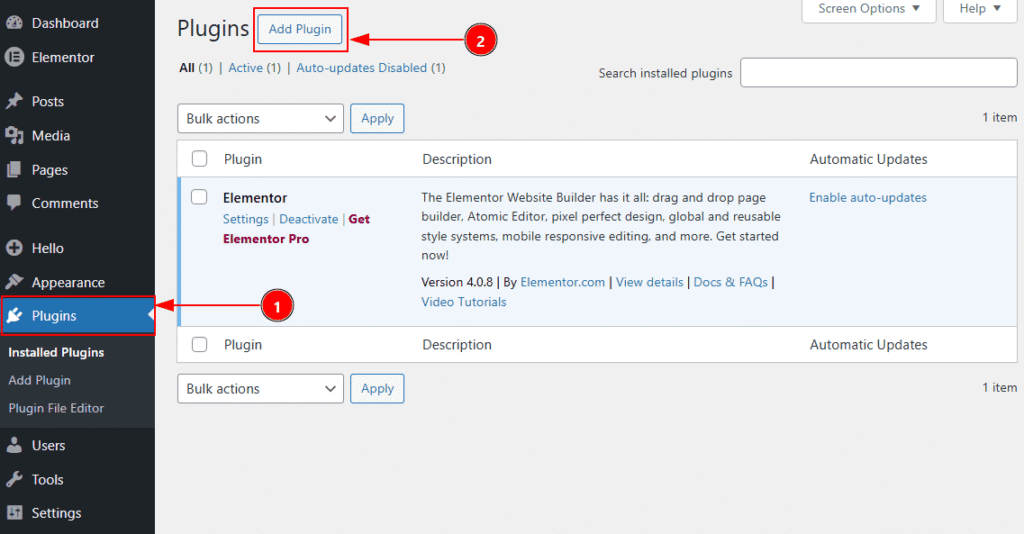The width and height of the screenshot is (1024, 534).
Task: Click the top Apply button
Action: (377, 118)
